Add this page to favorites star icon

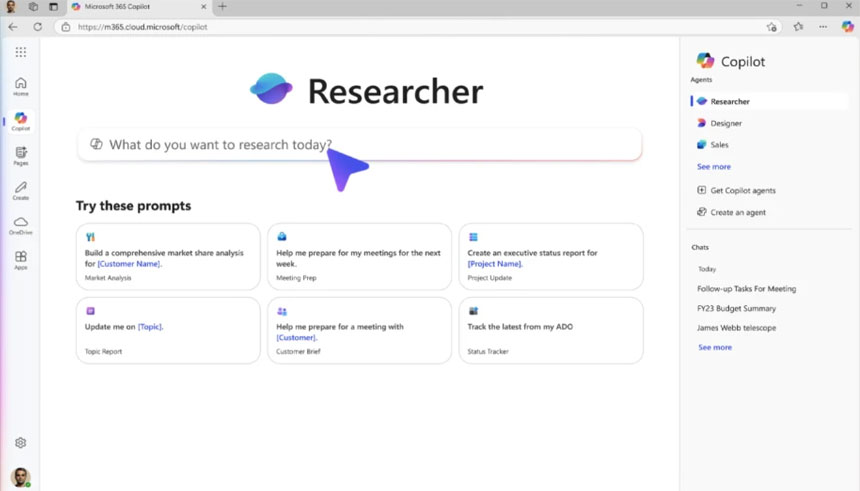(772, 27)
